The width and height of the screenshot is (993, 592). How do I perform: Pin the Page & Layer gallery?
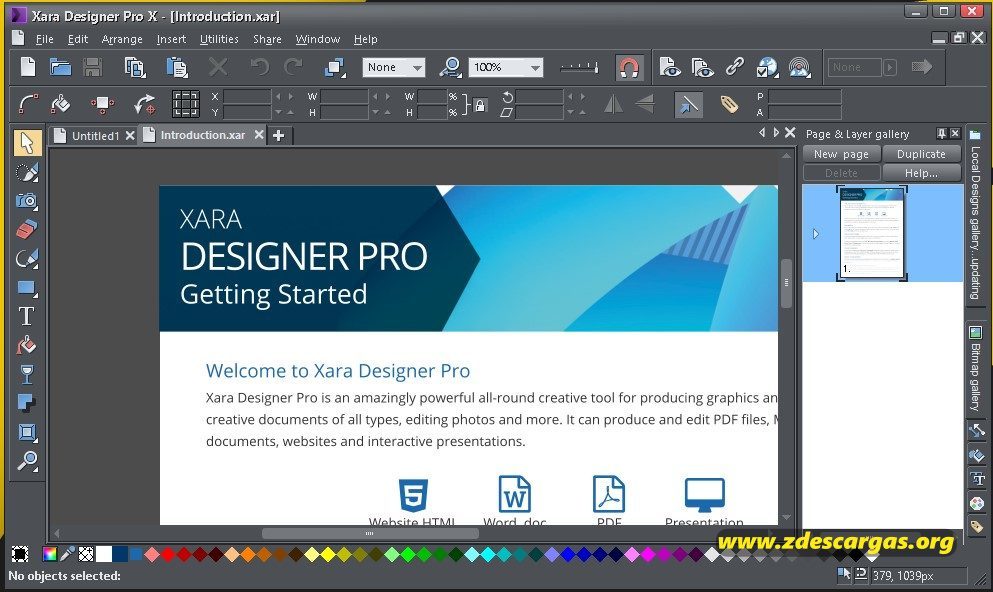pos(942,134)
